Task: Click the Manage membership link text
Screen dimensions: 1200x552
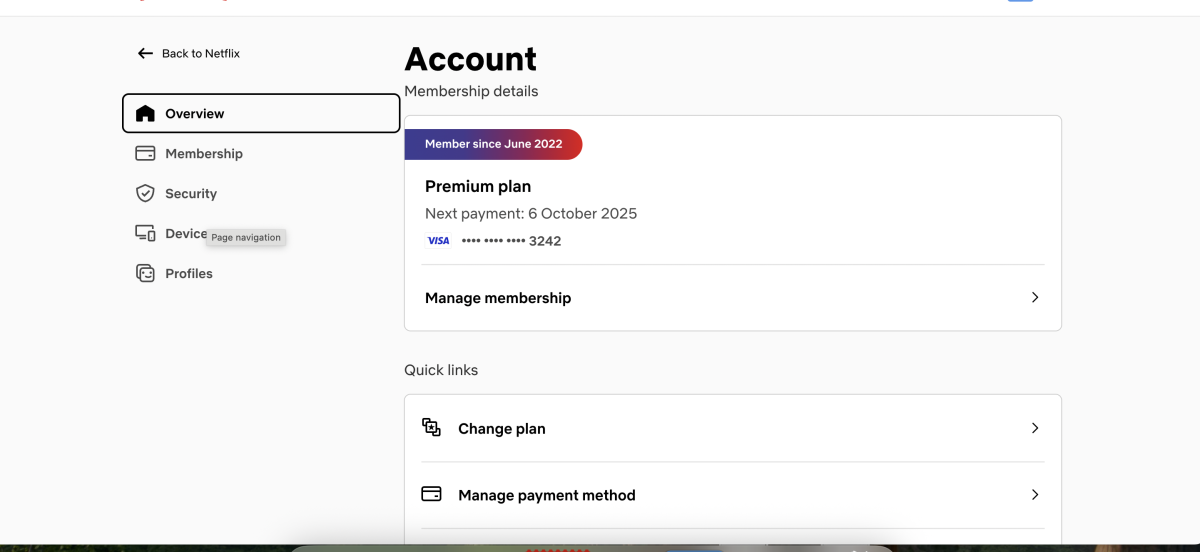Action: click(498, 298)
